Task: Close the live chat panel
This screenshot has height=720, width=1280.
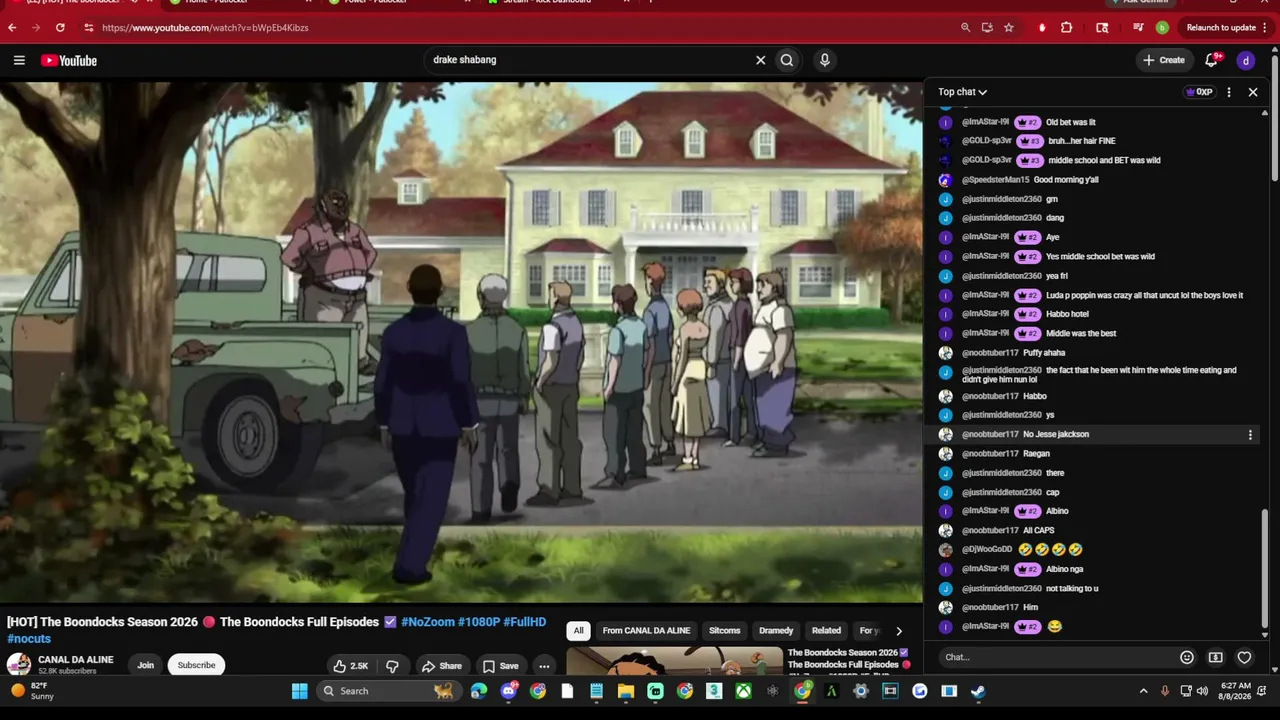Action: tap(1253, 92)
